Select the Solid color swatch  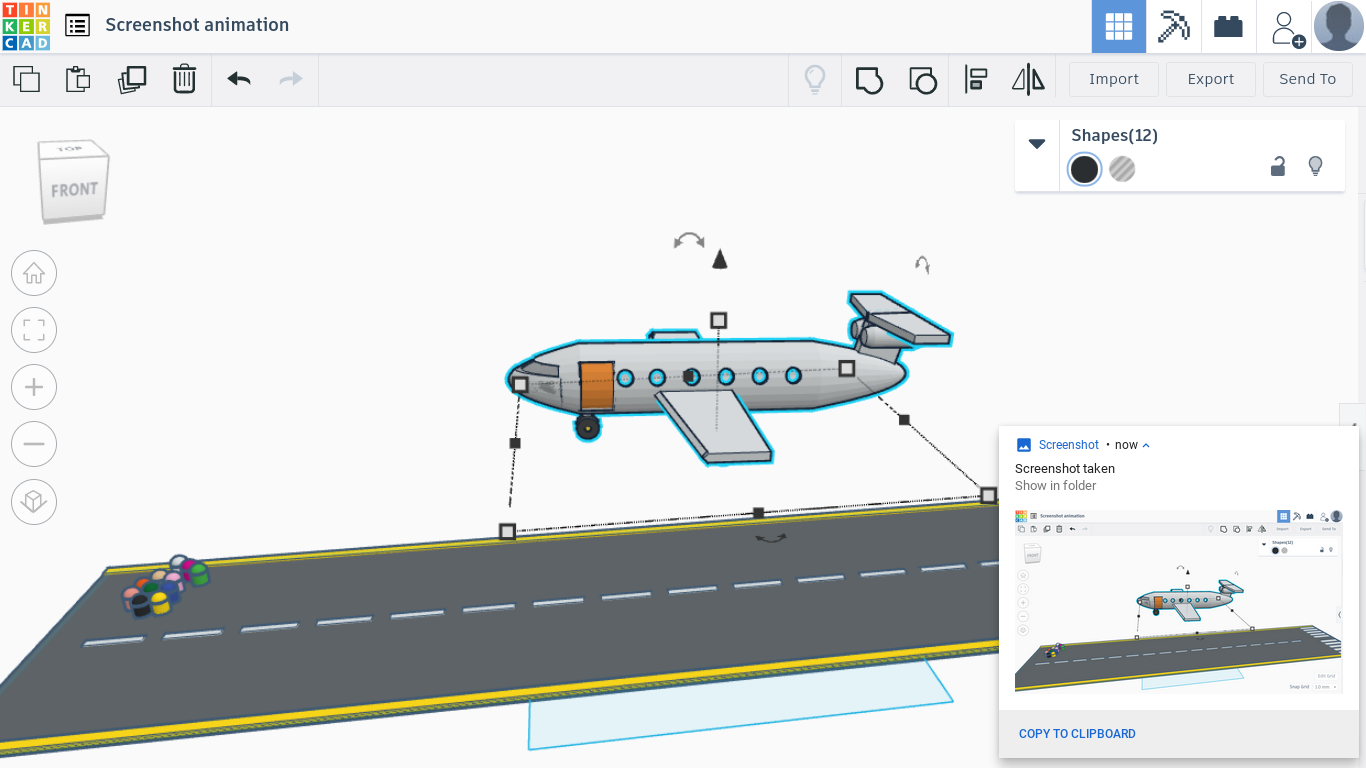pyautogui.click(x=1084, y=169)
